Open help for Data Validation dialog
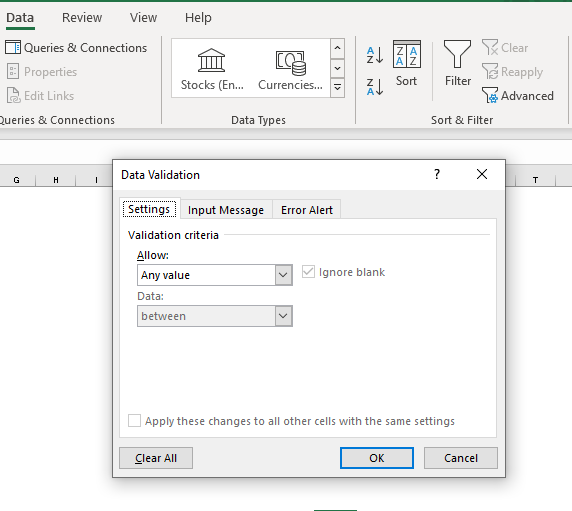This screenshot has width=572, height=511. click(x=437, y=174)
